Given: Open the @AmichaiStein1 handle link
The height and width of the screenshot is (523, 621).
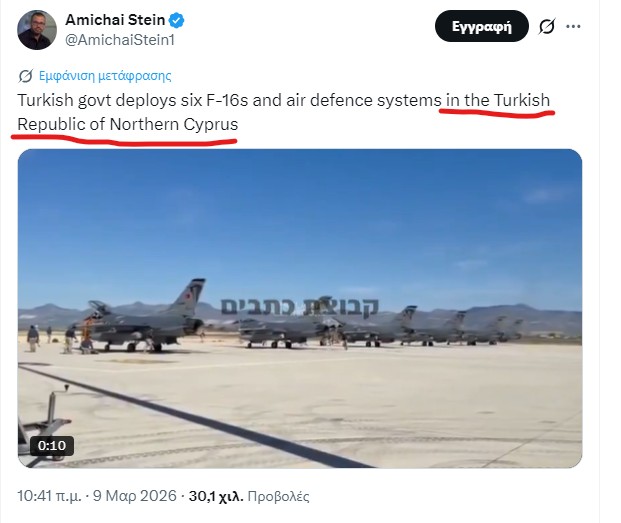Looking at the screenshot, I should click(x=120, y=40).
